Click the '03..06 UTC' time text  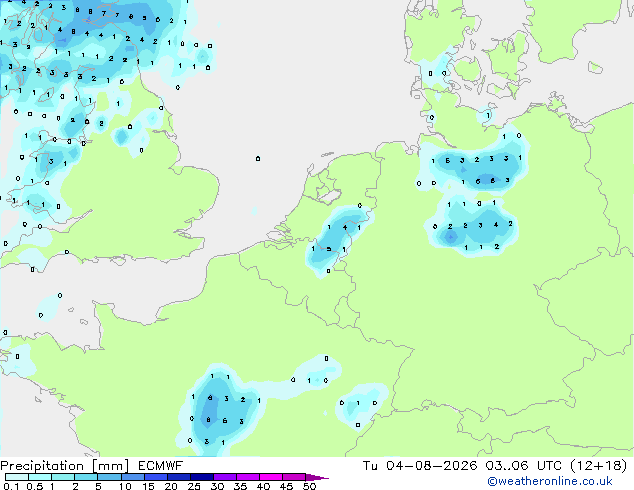[x=524, y=466]
